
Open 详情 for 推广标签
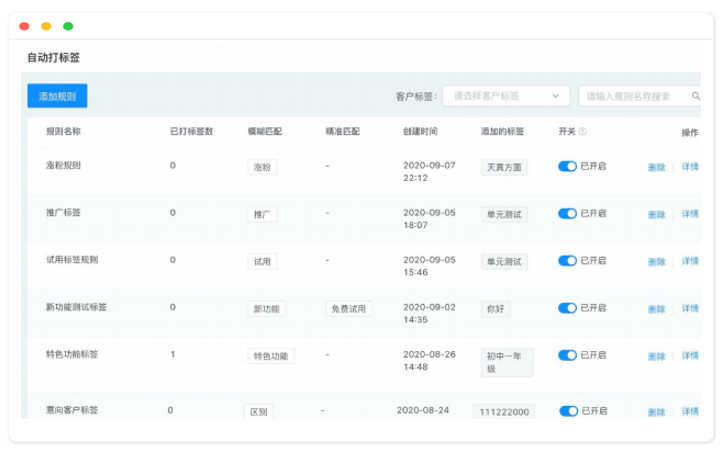pyautogui.click(x=690, y=214)
